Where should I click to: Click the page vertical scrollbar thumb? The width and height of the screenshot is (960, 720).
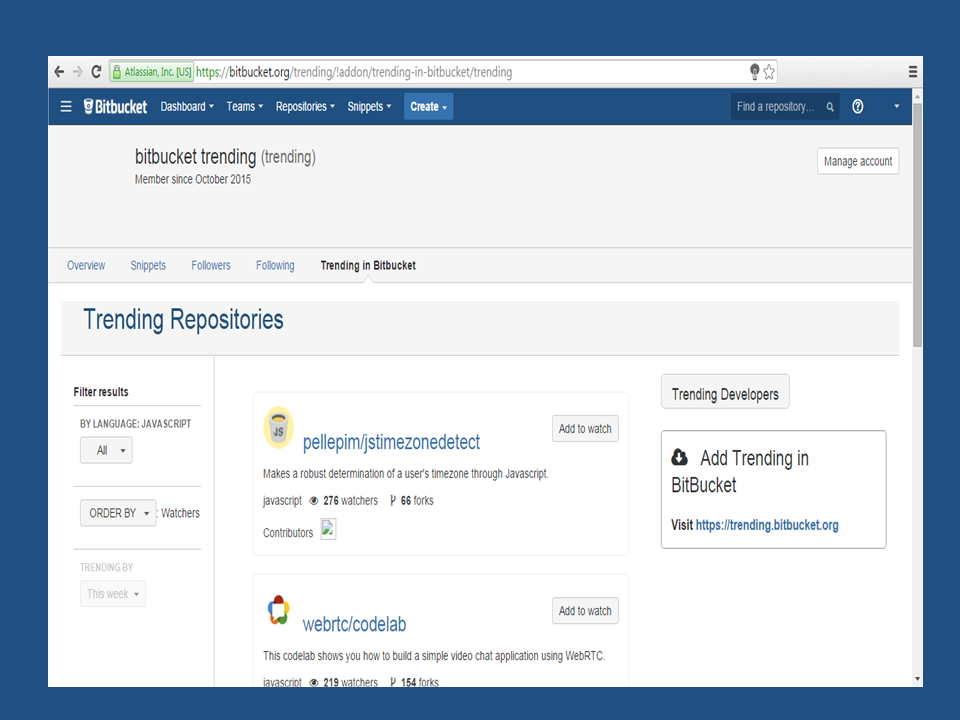click(917, 225)
